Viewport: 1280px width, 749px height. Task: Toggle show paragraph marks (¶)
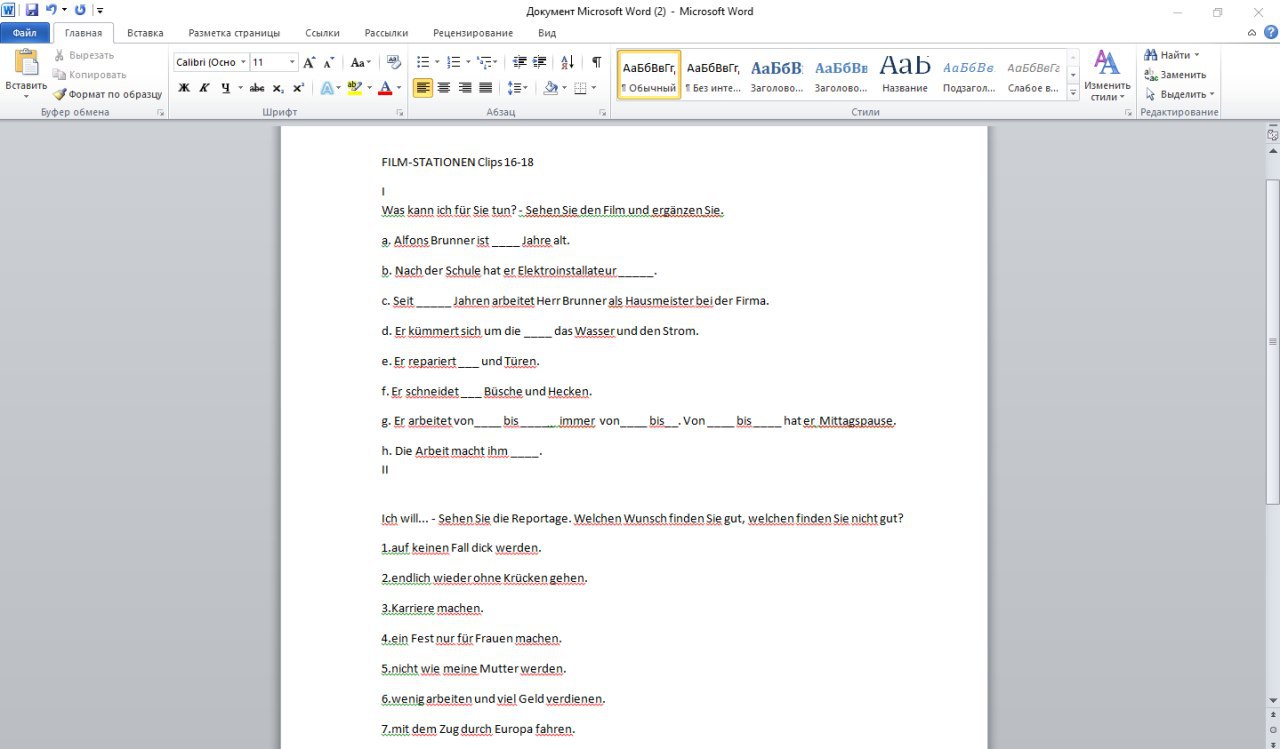tap(597, 62)
